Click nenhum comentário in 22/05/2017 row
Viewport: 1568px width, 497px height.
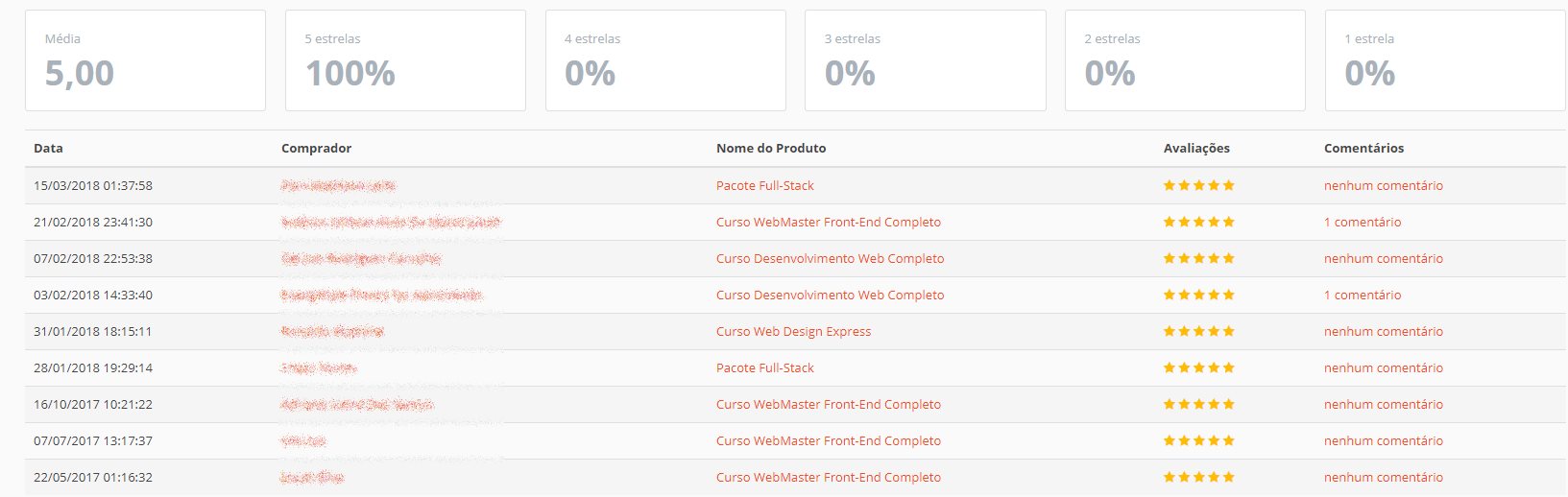[1383, 477]
